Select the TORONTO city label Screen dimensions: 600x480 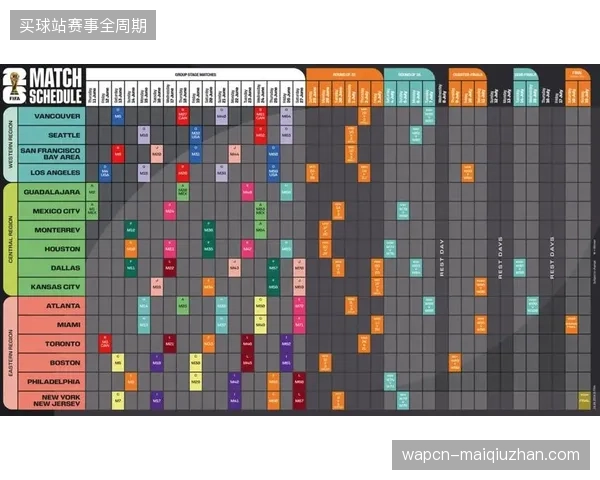[x=52, y=343]
